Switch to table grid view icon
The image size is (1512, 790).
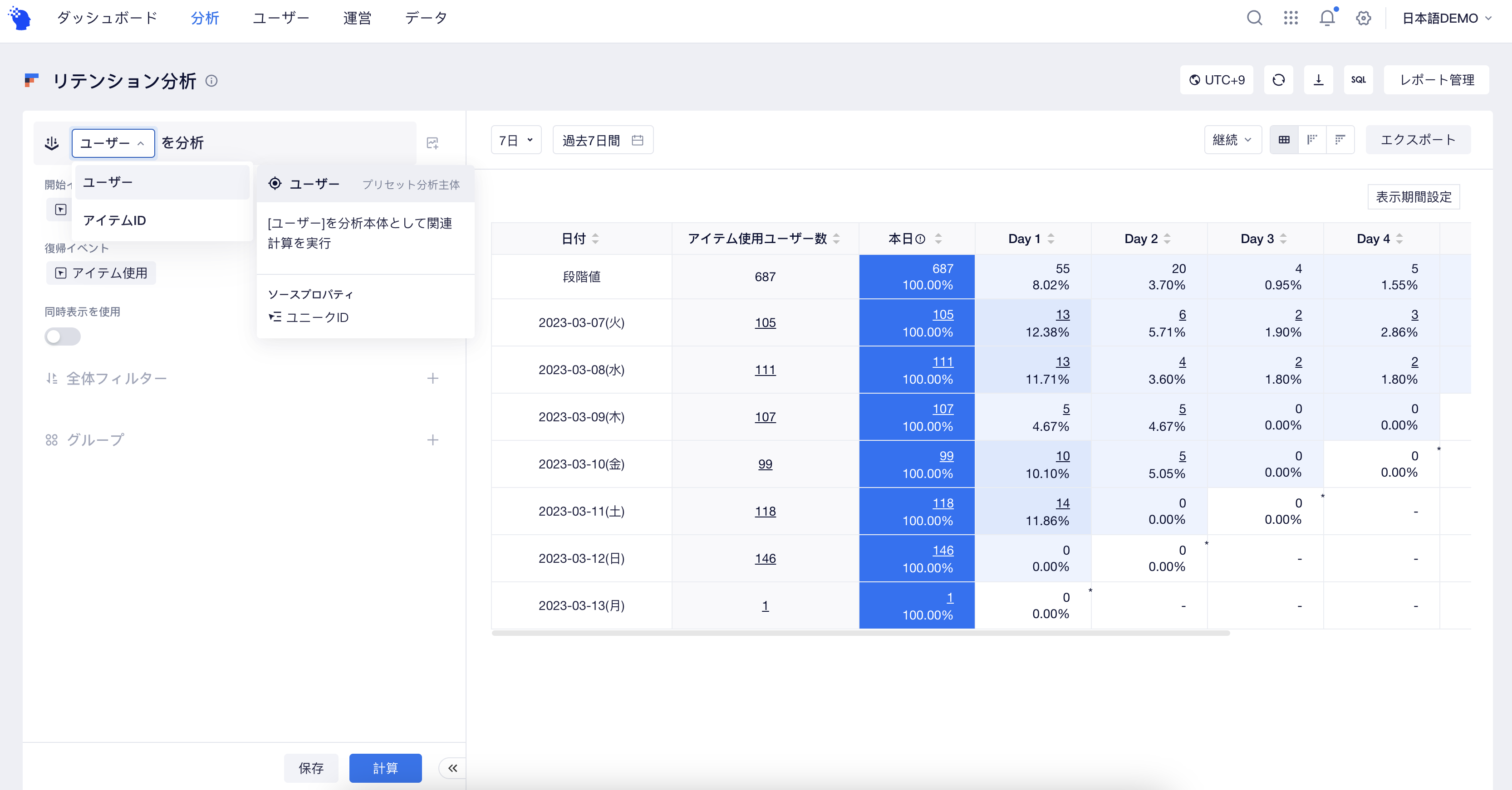coord(1284,140)
